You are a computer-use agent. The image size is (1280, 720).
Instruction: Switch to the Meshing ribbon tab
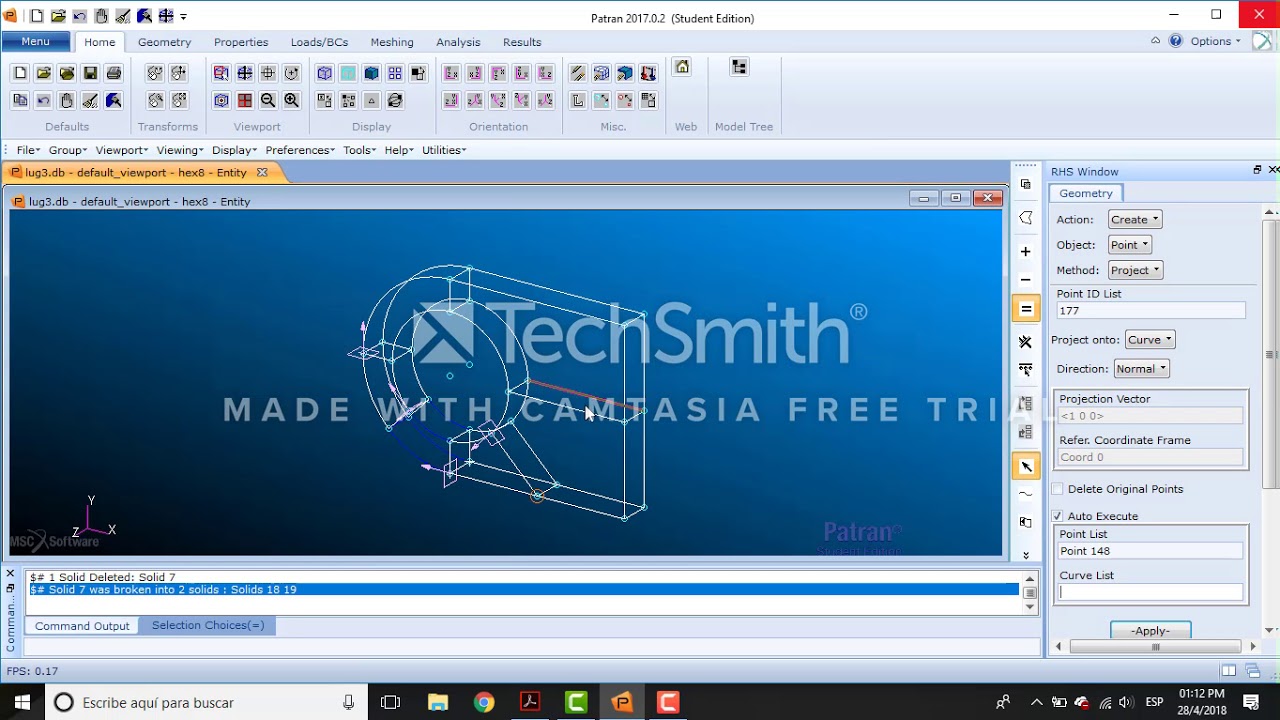point(392,42)
